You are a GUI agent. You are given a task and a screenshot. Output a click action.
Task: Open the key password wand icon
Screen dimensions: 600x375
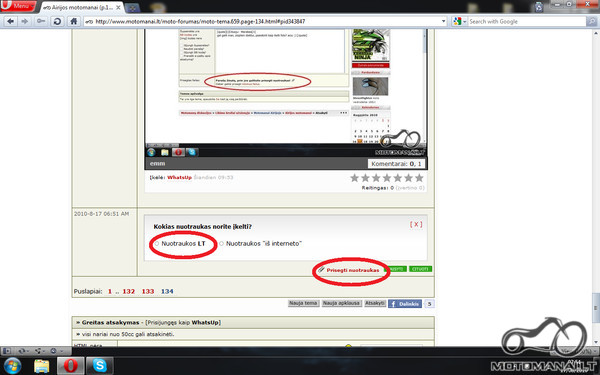point(41,21)
